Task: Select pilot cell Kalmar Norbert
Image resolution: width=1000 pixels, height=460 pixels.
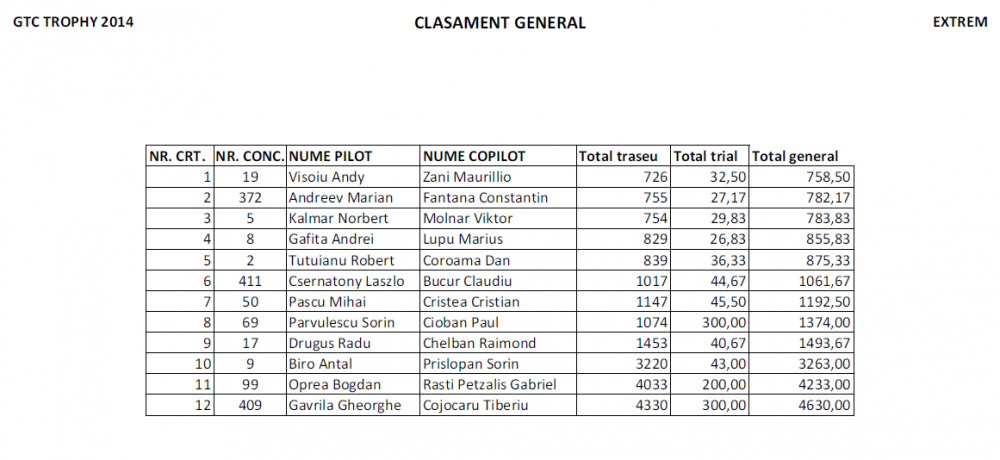Action: 331,218
